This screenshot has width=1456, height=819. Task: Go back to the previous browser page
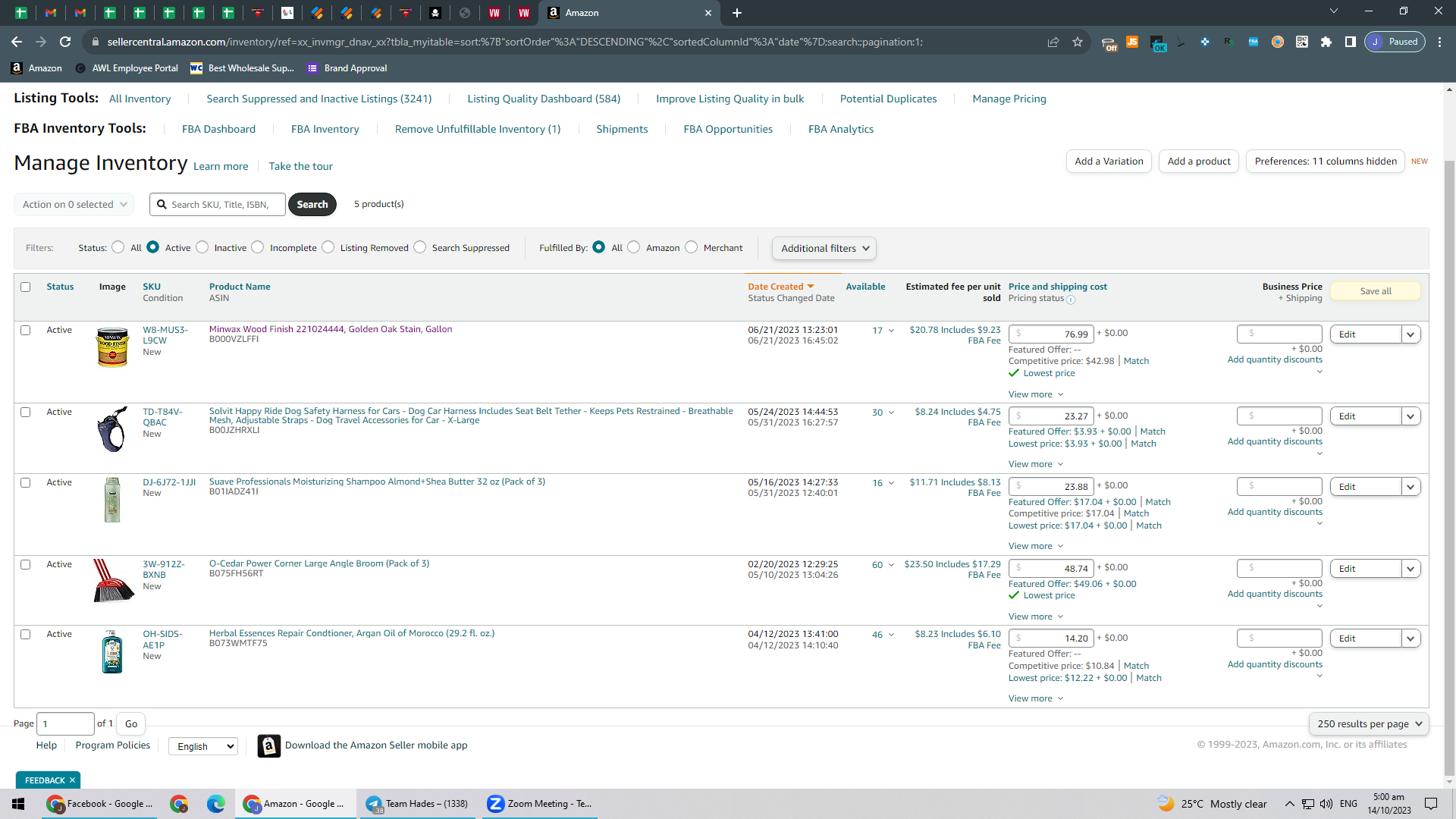point(17,42)
